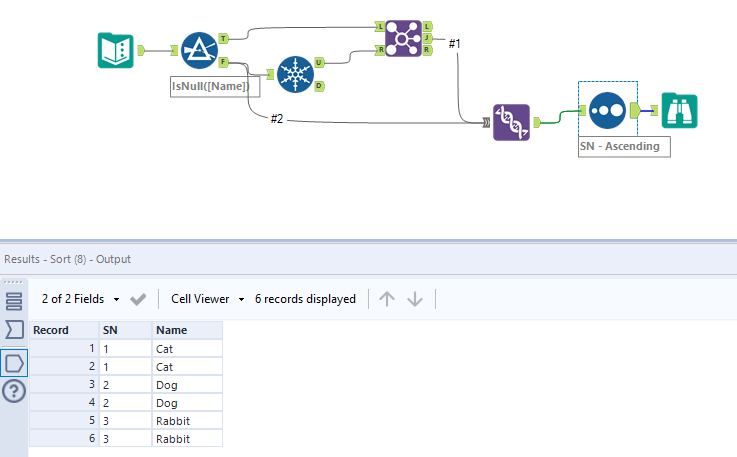The image size is (737, 457).
Task: Select row header for record 4
Action: [x=64, y=402]
